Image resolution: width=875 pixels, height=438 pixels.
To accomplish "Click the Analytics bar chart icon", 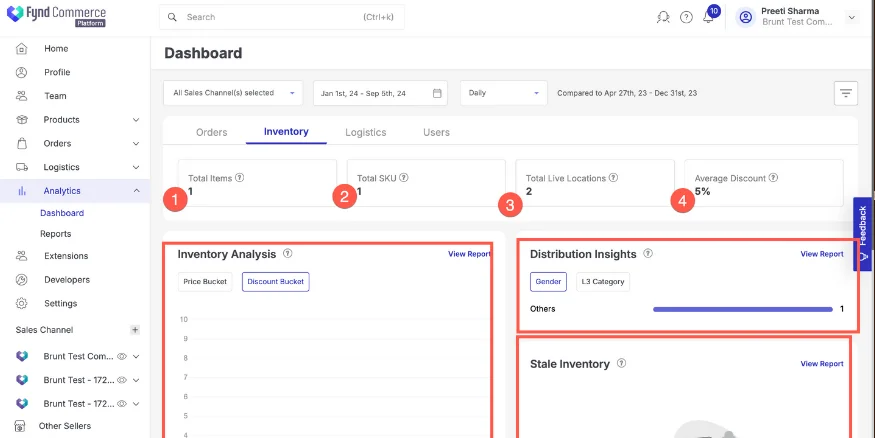I will (22, 191).
